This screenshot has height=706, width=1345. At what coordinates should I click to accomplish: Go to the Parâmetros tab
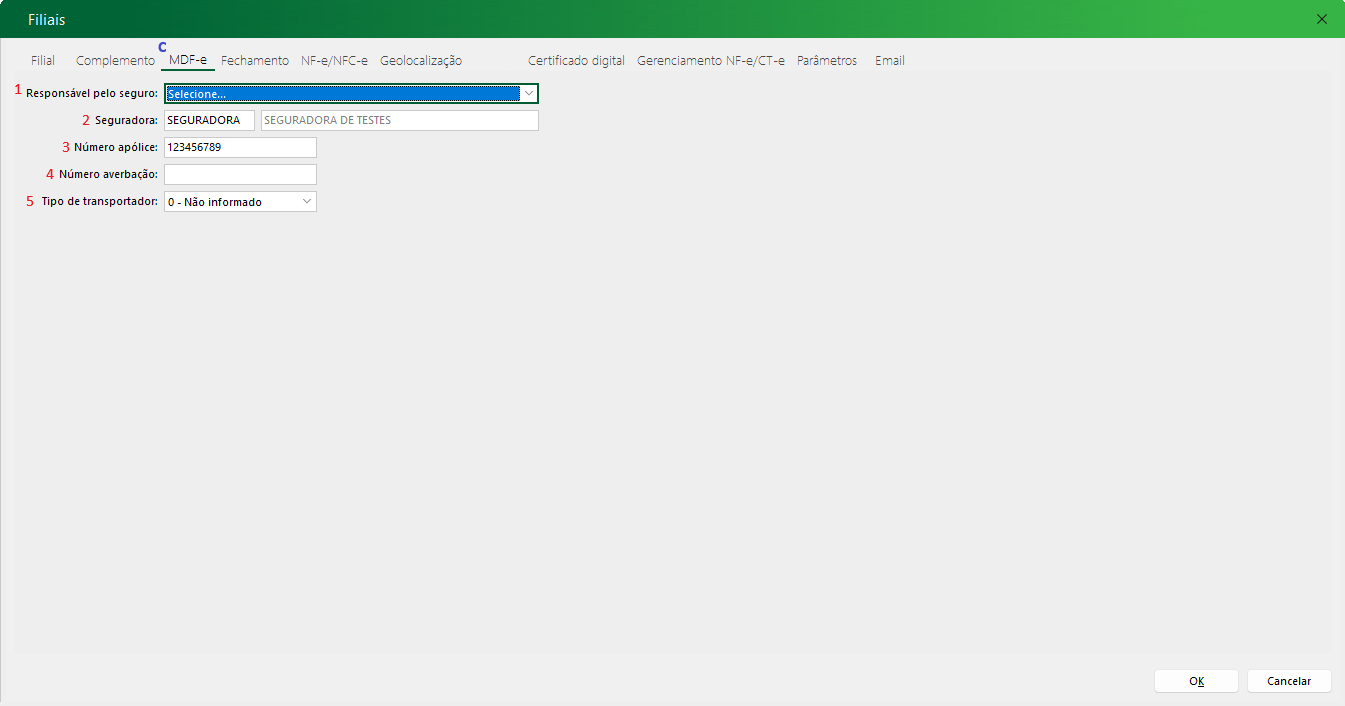[x=827, y=61]
